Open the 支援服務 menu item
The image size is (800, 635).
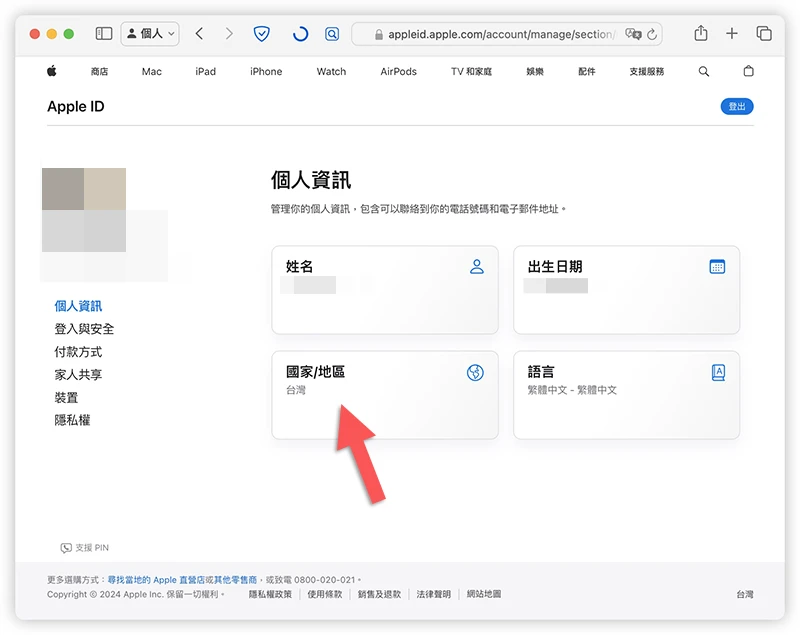[x=649, y=71]
